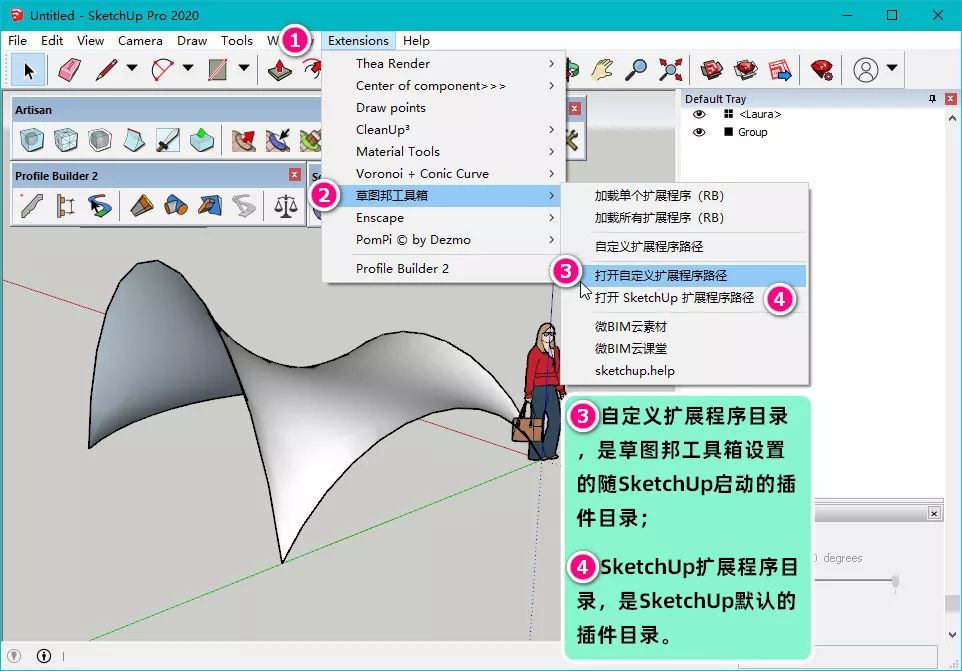Viewport: 962px width, 671px height.
Task: Select the Zoom magnifier tool
Action: pos(636,70)
